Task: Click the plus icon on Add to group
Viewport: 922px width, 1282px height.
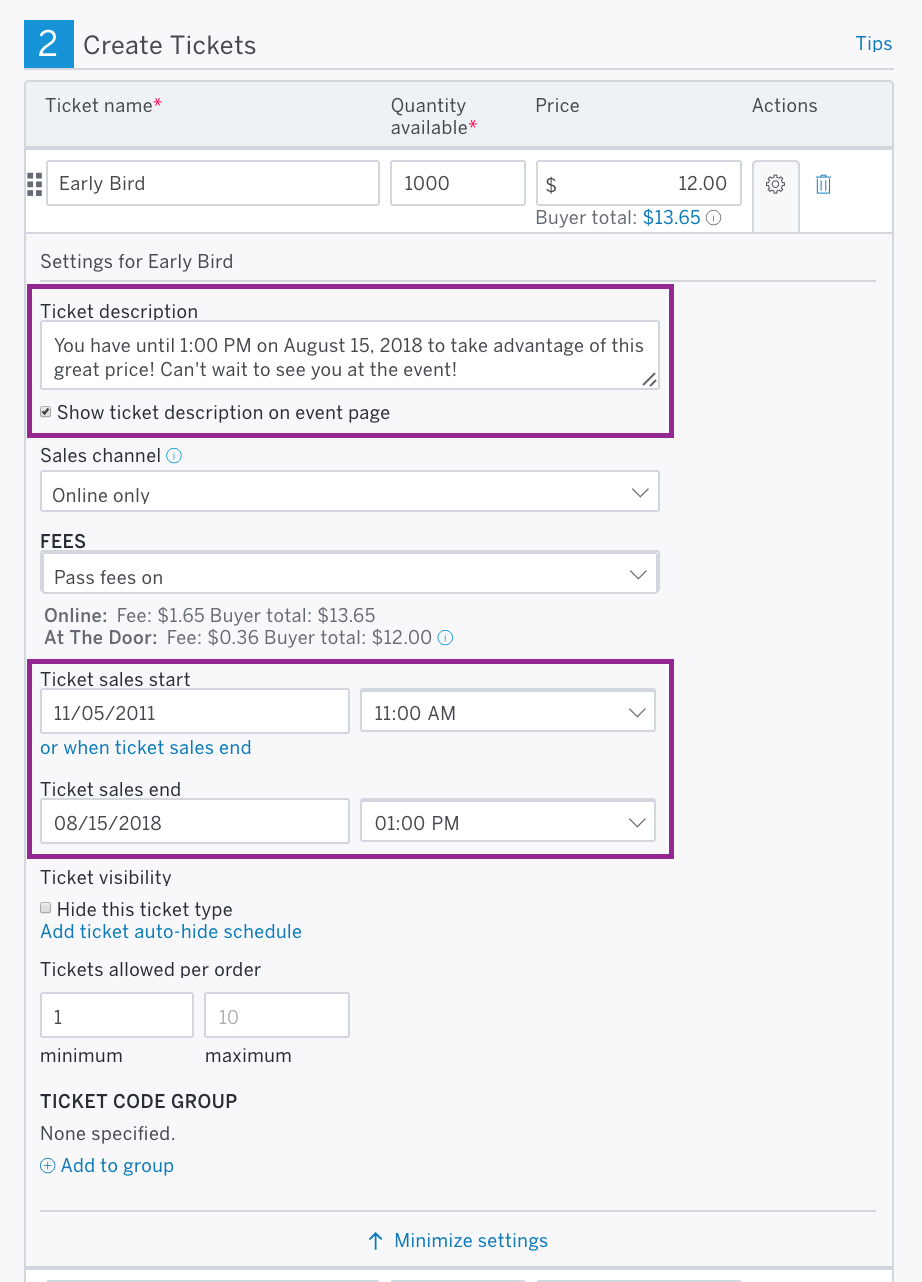Action: pos(47,1165)
